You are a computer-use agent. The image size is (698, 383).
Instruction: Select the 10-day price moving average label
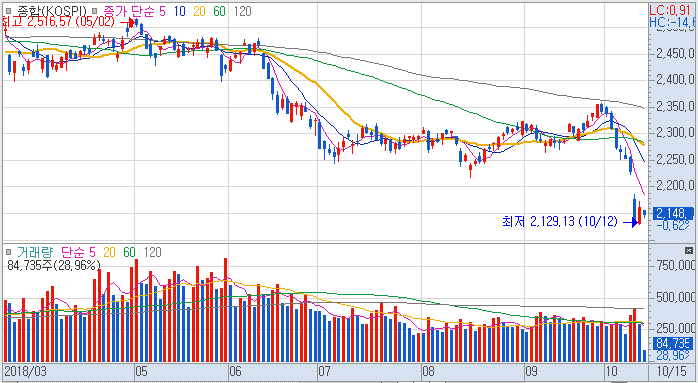tap(180, 11)
